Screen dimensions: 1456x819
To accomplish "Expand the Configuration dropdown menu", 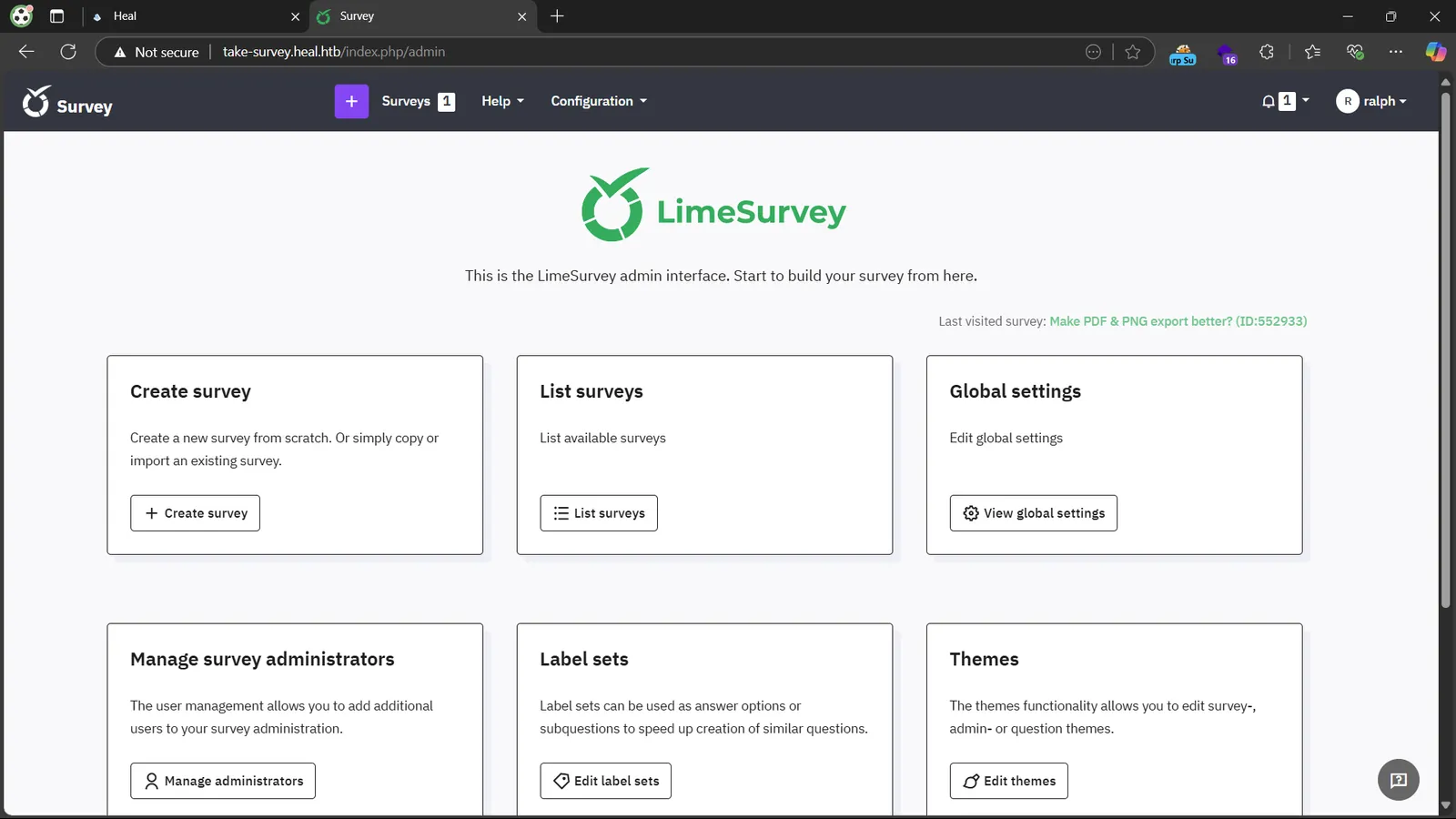I will coord(599,101).
